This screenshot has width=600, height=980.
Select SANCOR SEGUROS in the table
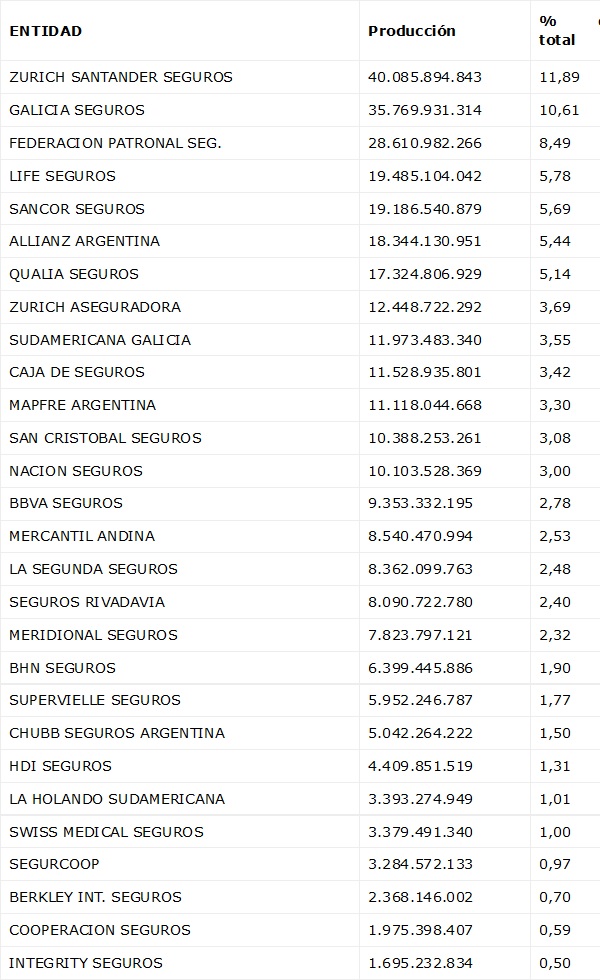tap(77, 209)
